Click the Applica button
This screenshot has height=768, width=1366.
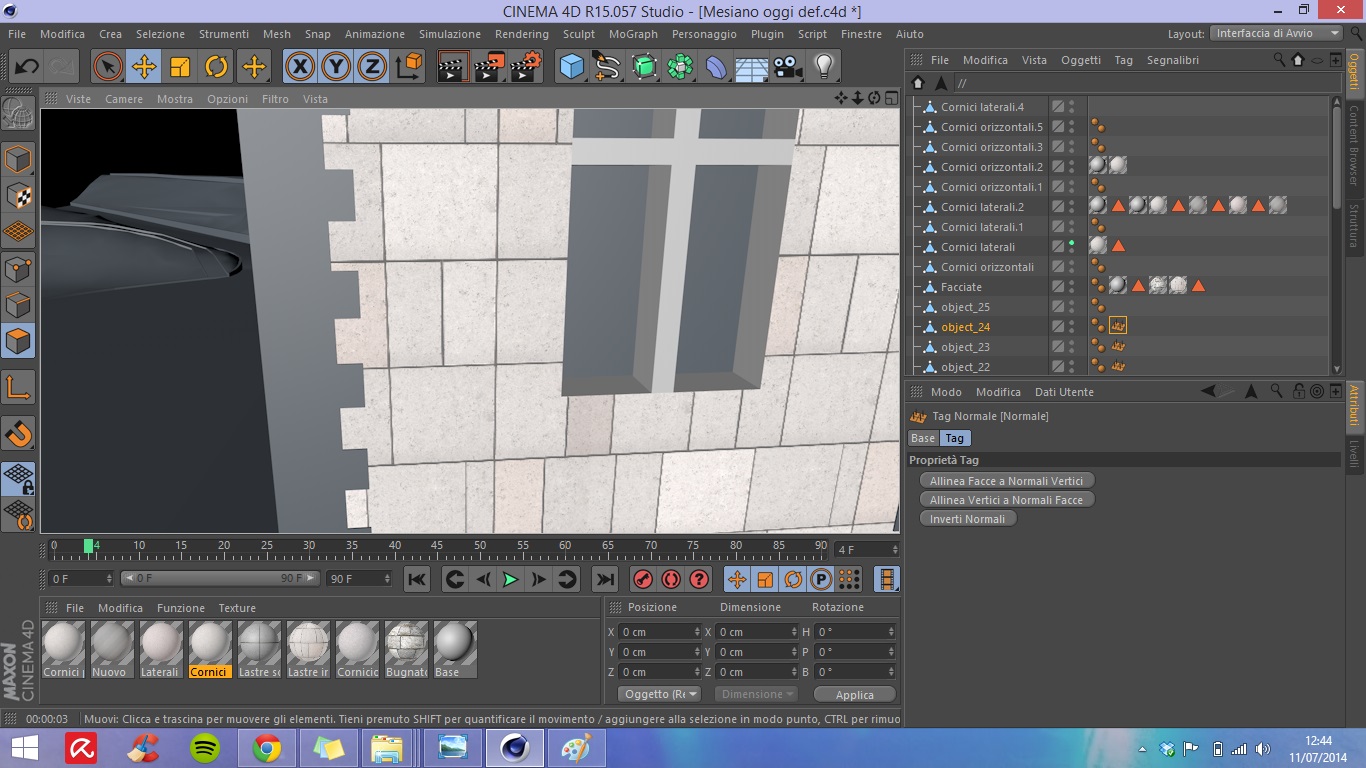(854, 695)
